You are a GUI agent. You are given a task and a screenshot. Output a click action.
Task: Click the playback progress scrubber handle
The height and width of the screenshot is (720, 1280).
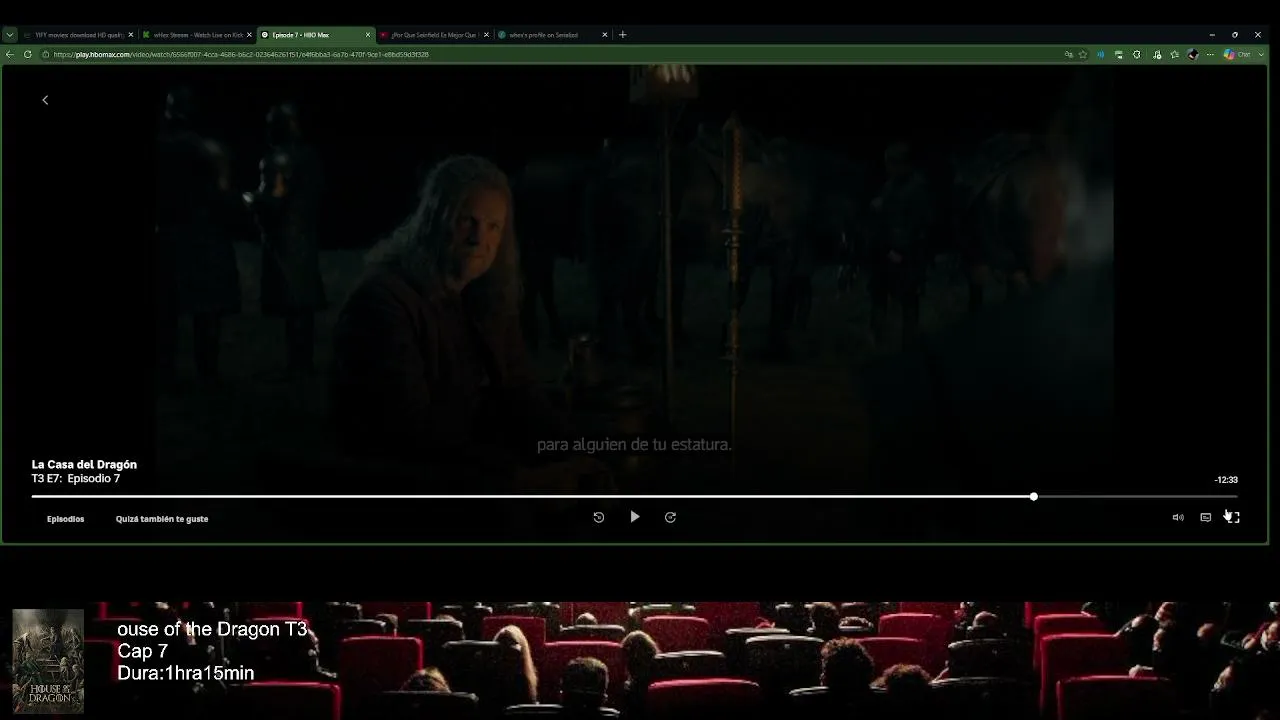(x=1034, y=496)
